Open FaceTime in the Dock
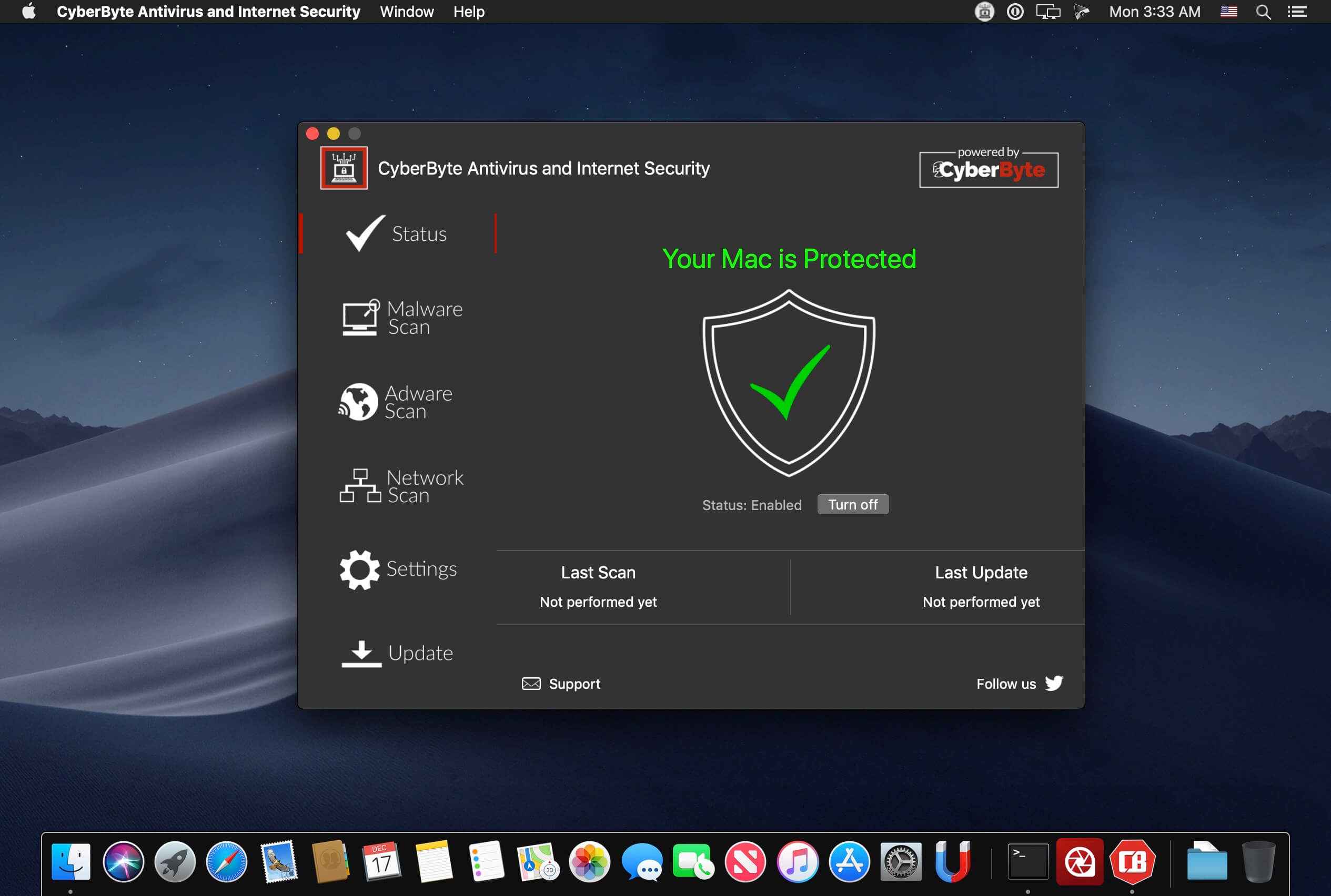 point(693,861)
